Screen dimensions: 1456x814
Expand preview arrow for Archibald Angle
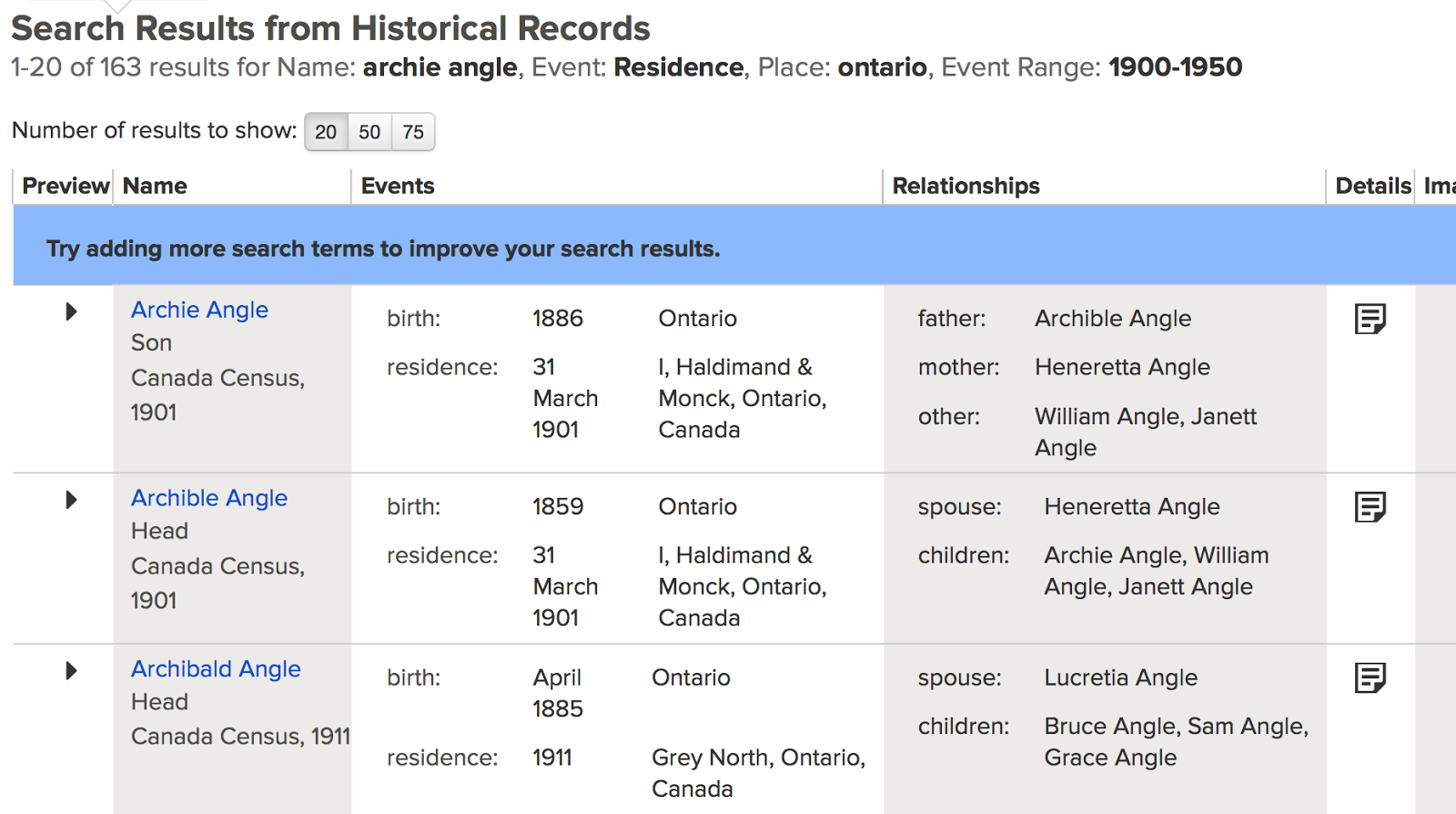(x=71, y=671)
